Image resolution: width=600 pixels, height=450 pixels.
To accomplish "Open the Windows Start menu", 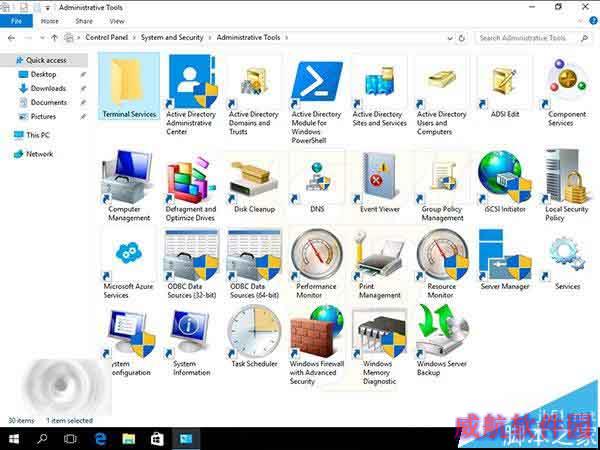I will 14,439.
